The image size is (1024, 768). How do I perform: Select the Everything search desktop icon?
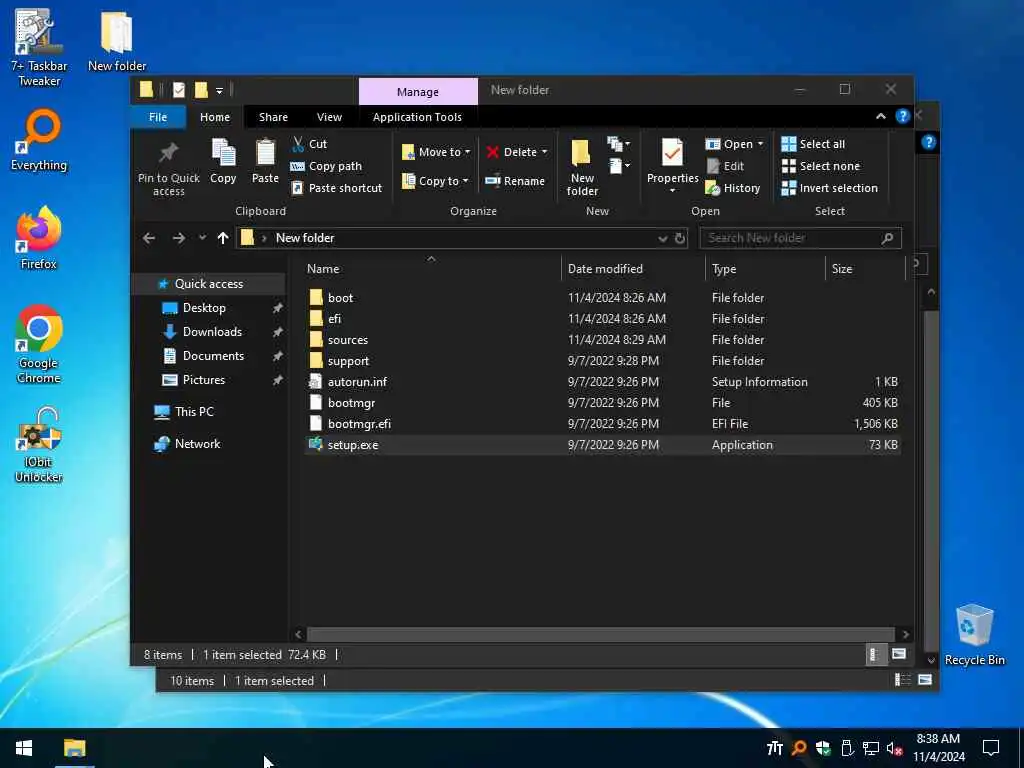pos(39,140)
